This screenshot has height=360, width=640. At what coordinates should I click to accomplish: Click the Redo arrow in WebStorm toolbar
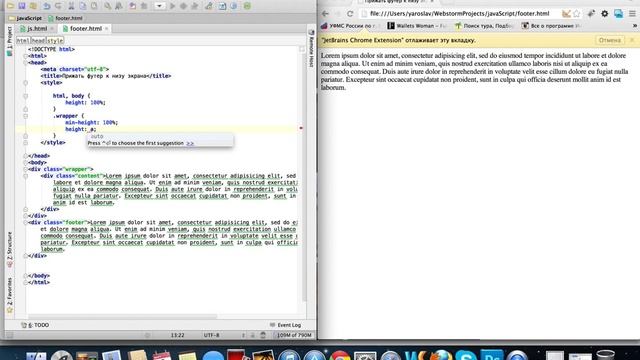coord(58,6)
